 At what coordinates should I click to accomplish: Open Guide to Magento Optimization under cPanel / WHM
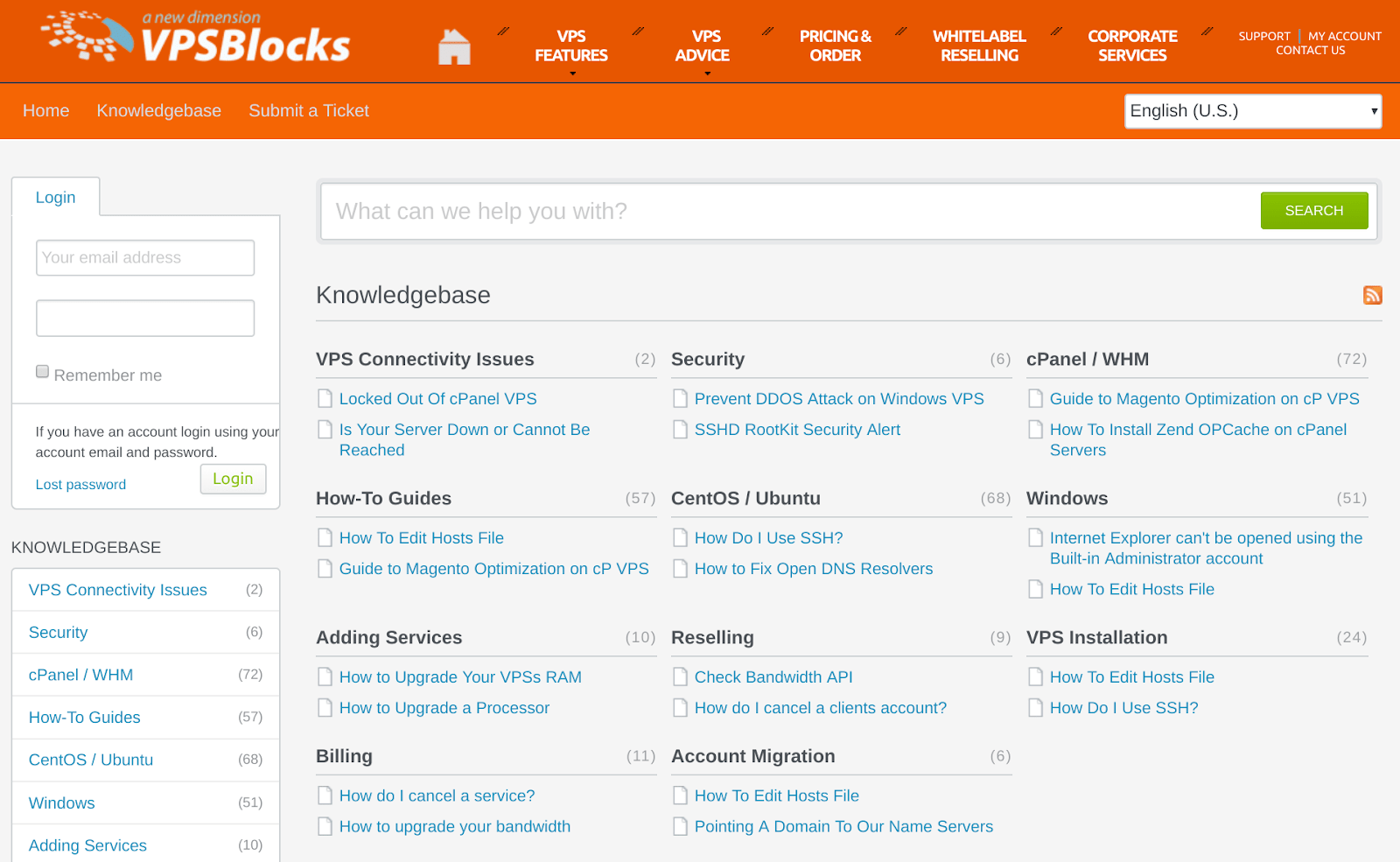click(x=1205, y=399)
